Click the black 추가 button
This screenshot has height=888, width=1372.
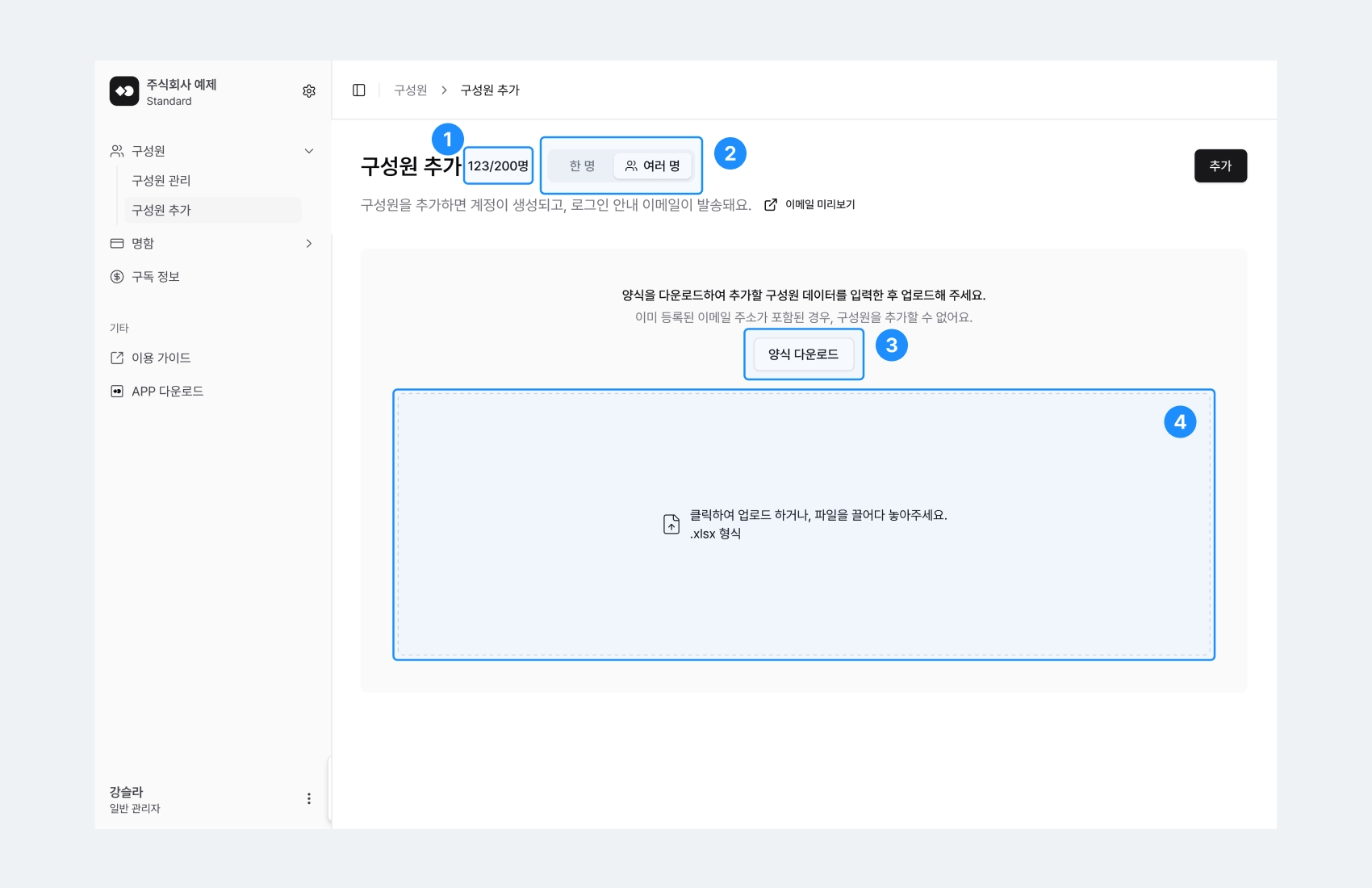pyautogui.click(x=1220, y=166)
